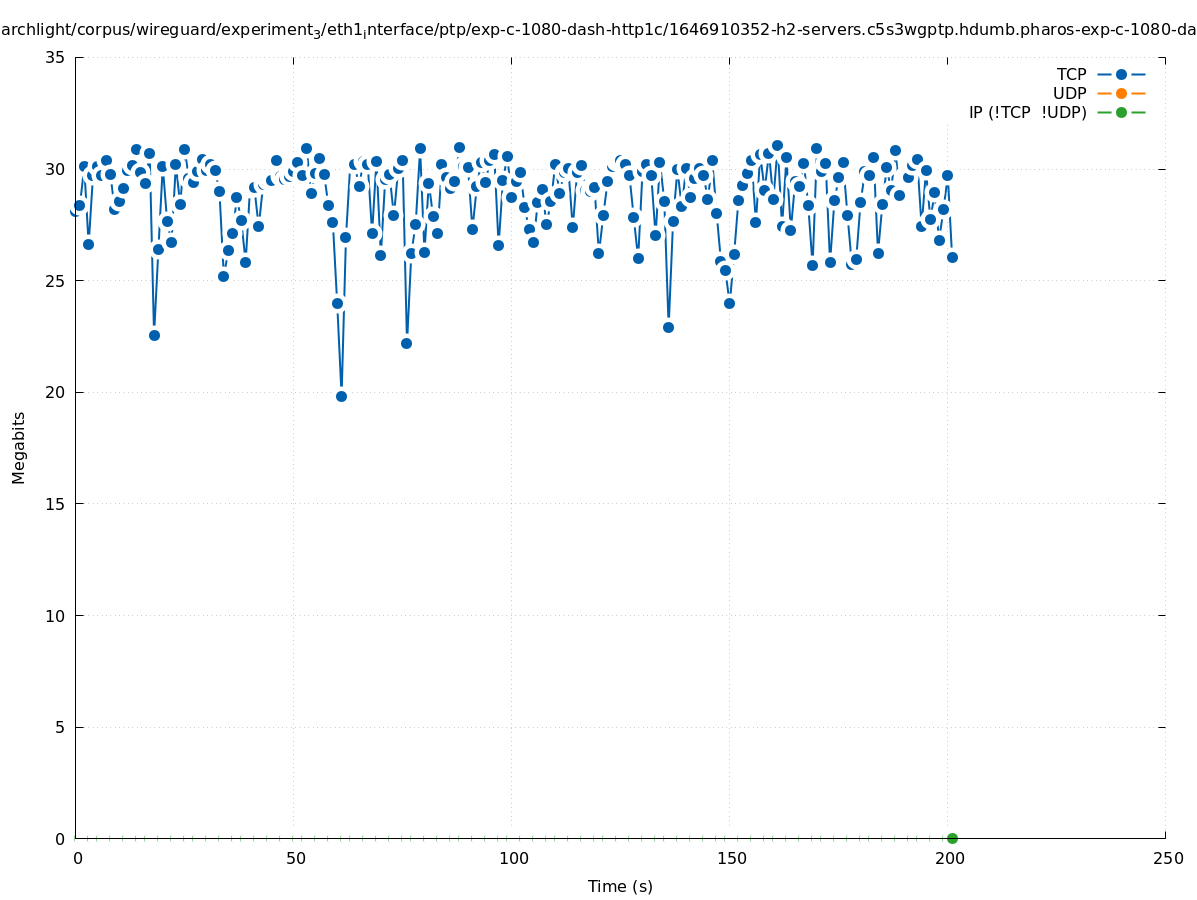This screenshot has width=1197, height=900.
Task: Click the green IP legend marker
Action: (1121, 112)
